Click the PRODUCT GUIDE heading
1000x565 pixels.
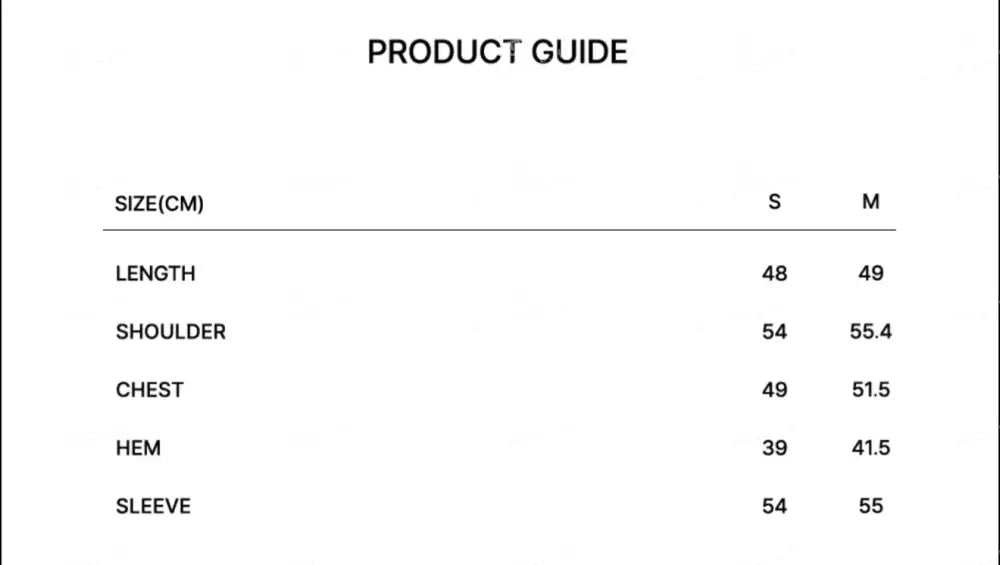click(x=497, y=52)
